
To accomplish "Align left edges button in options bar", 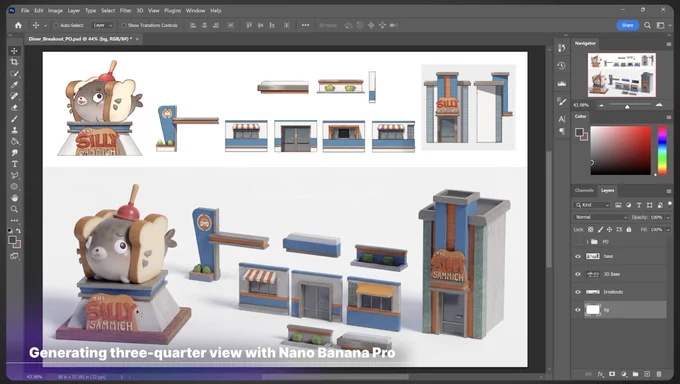I will tap(193, 25).
